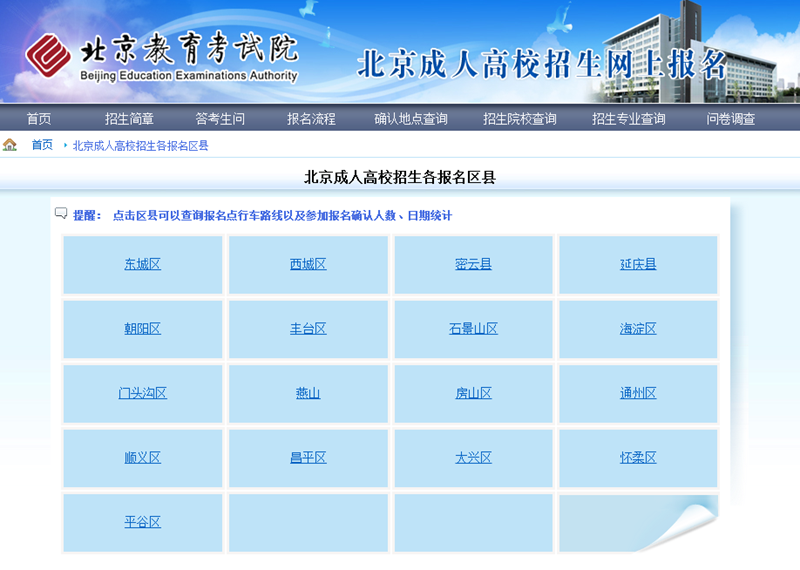Screen dimensions: 800x570
Task: Select the 怀柔区 district link
Action: coord(638,458)
